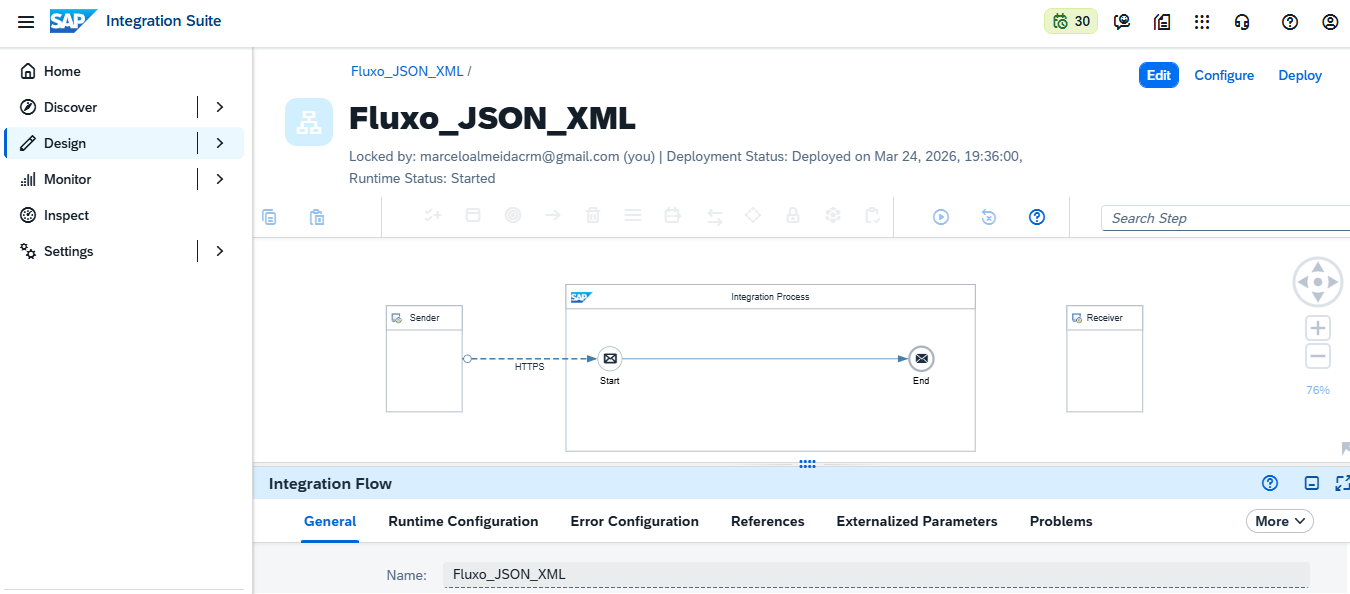This screenshot has height=594, width=1350.
Task: Click the disabled target event icon
Action: [x=513, y=216]
